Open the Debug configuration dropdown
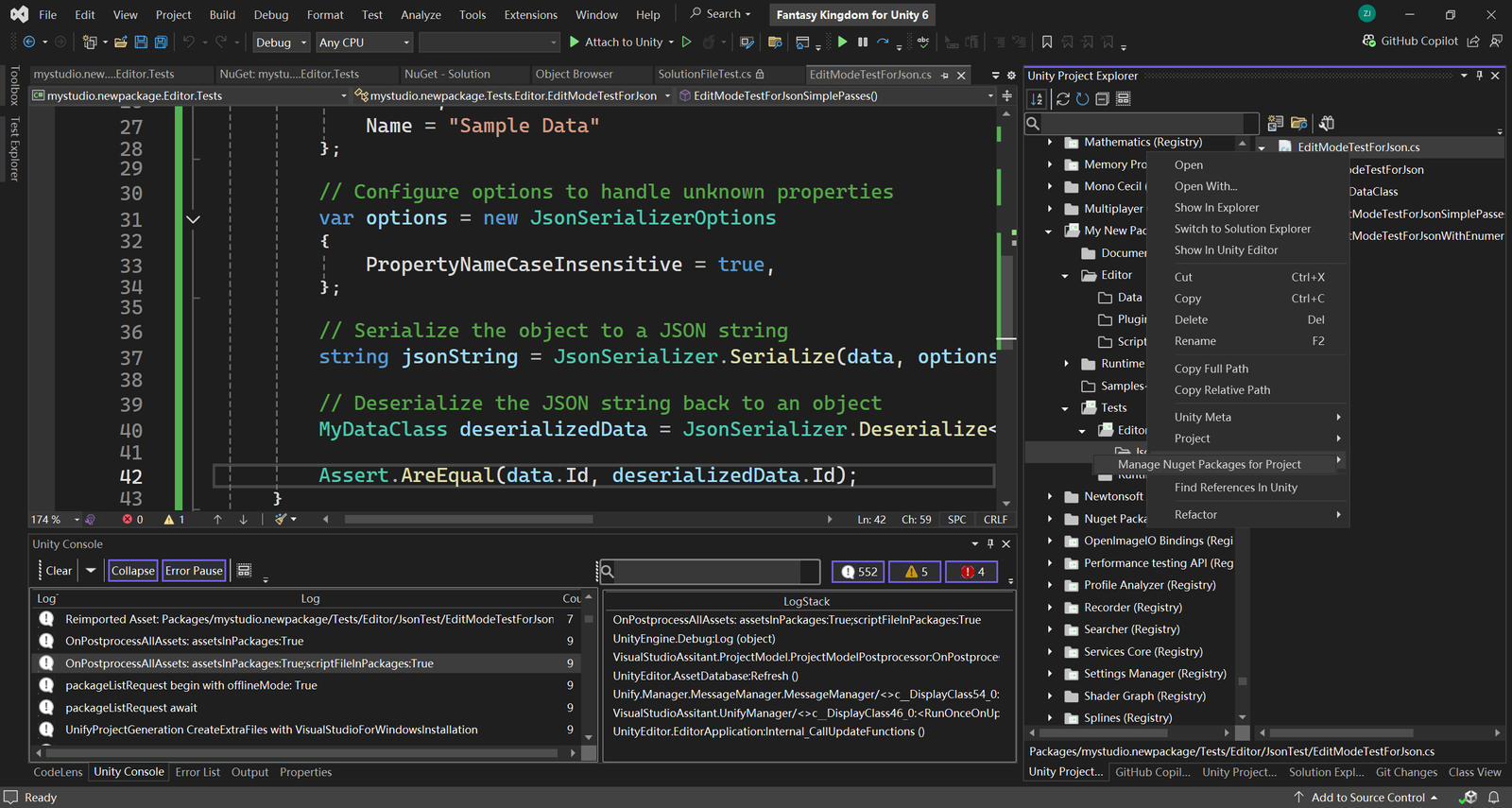Screen dimensions: 1512x808 coord(281,43)
